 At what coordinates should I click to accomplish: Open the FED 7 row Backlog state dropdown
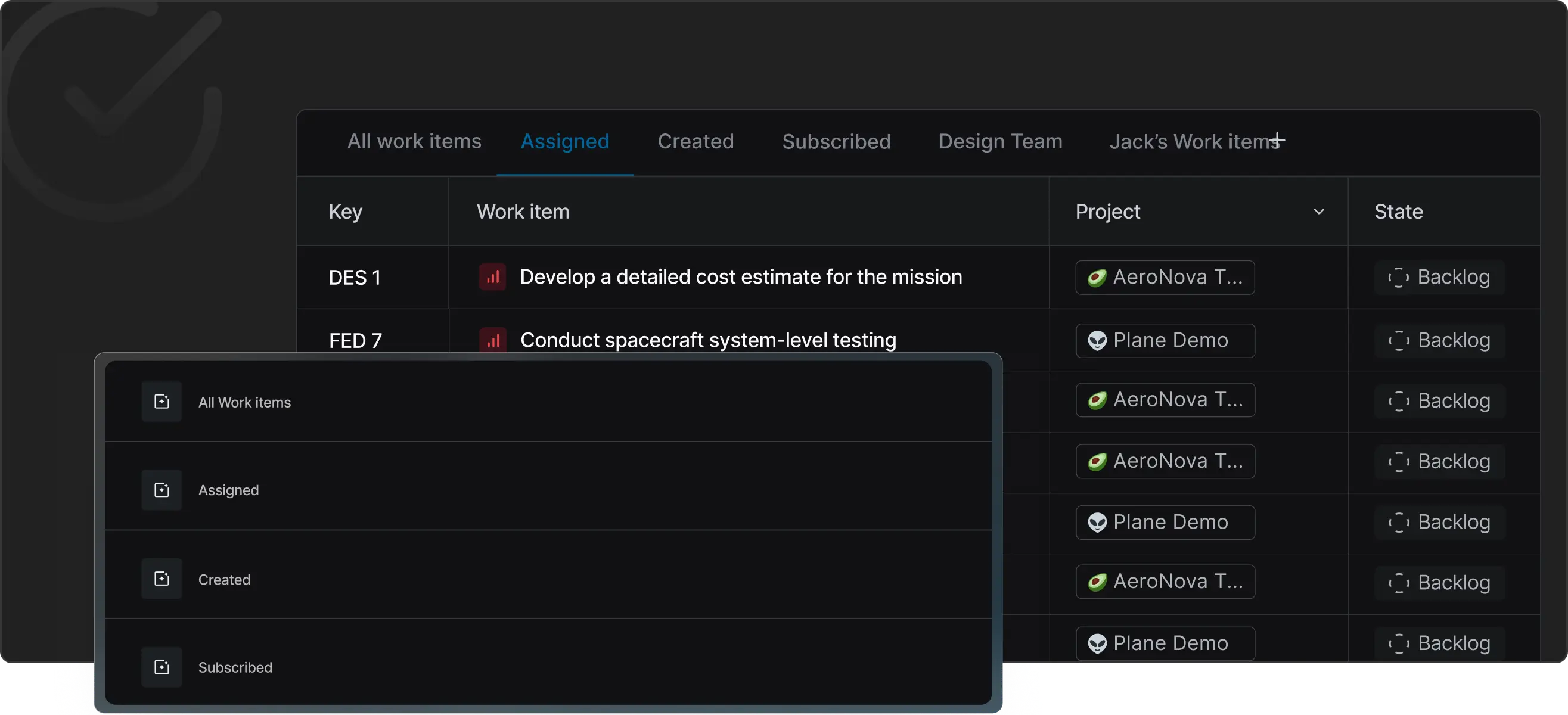tap(1439, 341)
